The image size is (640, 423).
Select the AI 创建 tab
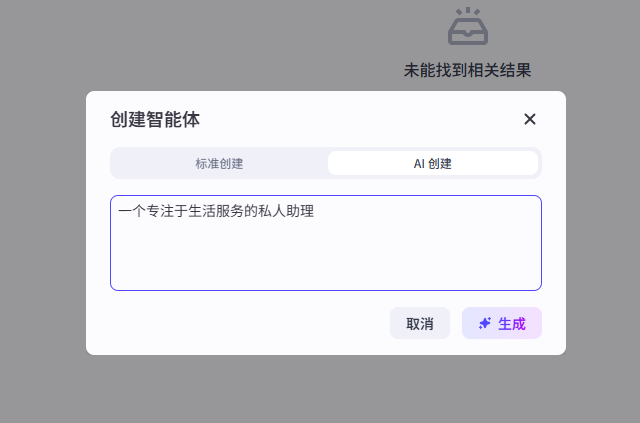point(432,163)
